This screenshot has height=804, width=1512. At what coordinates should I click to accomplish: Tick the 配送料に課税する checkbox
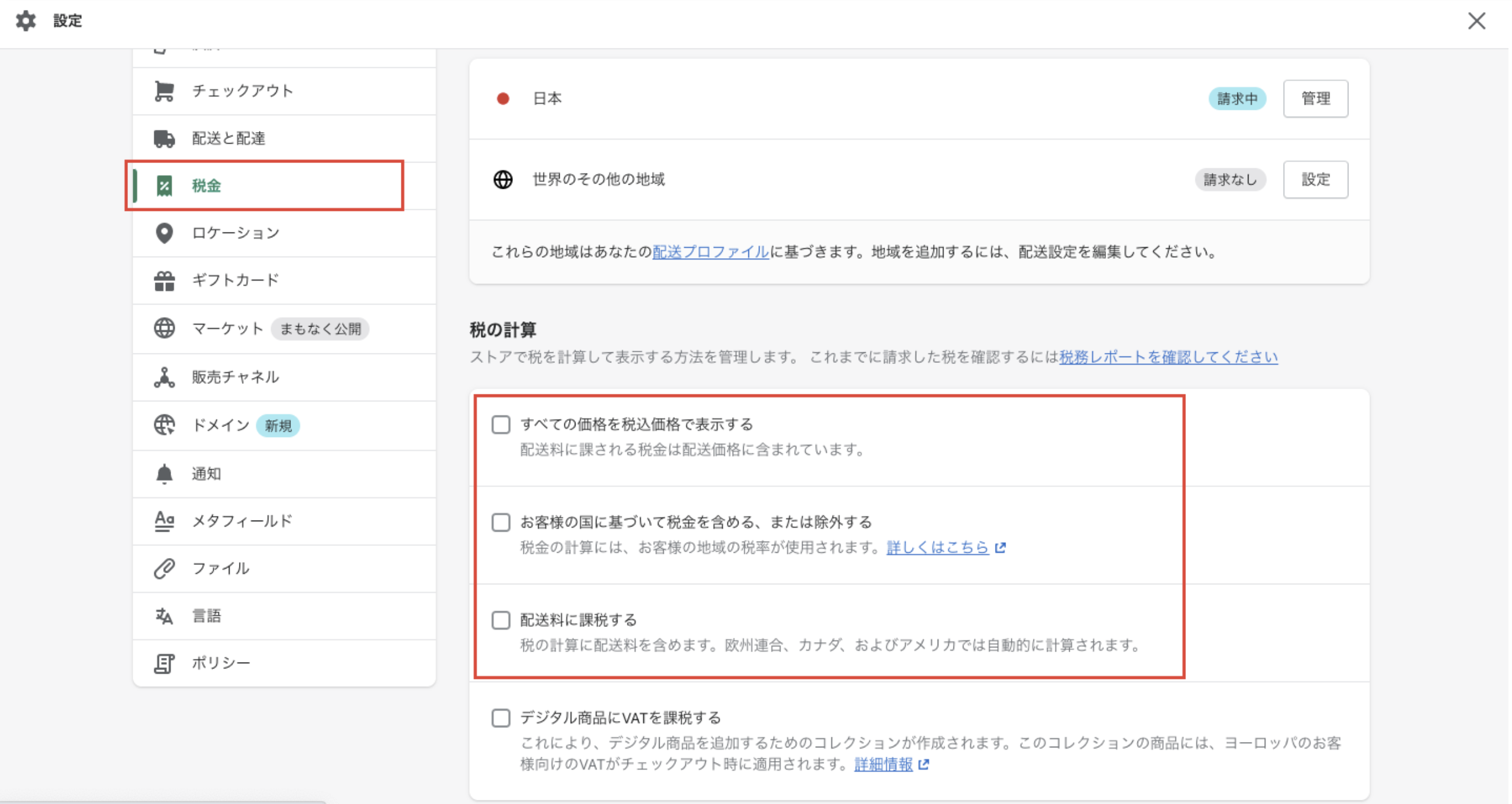[501, 621]
